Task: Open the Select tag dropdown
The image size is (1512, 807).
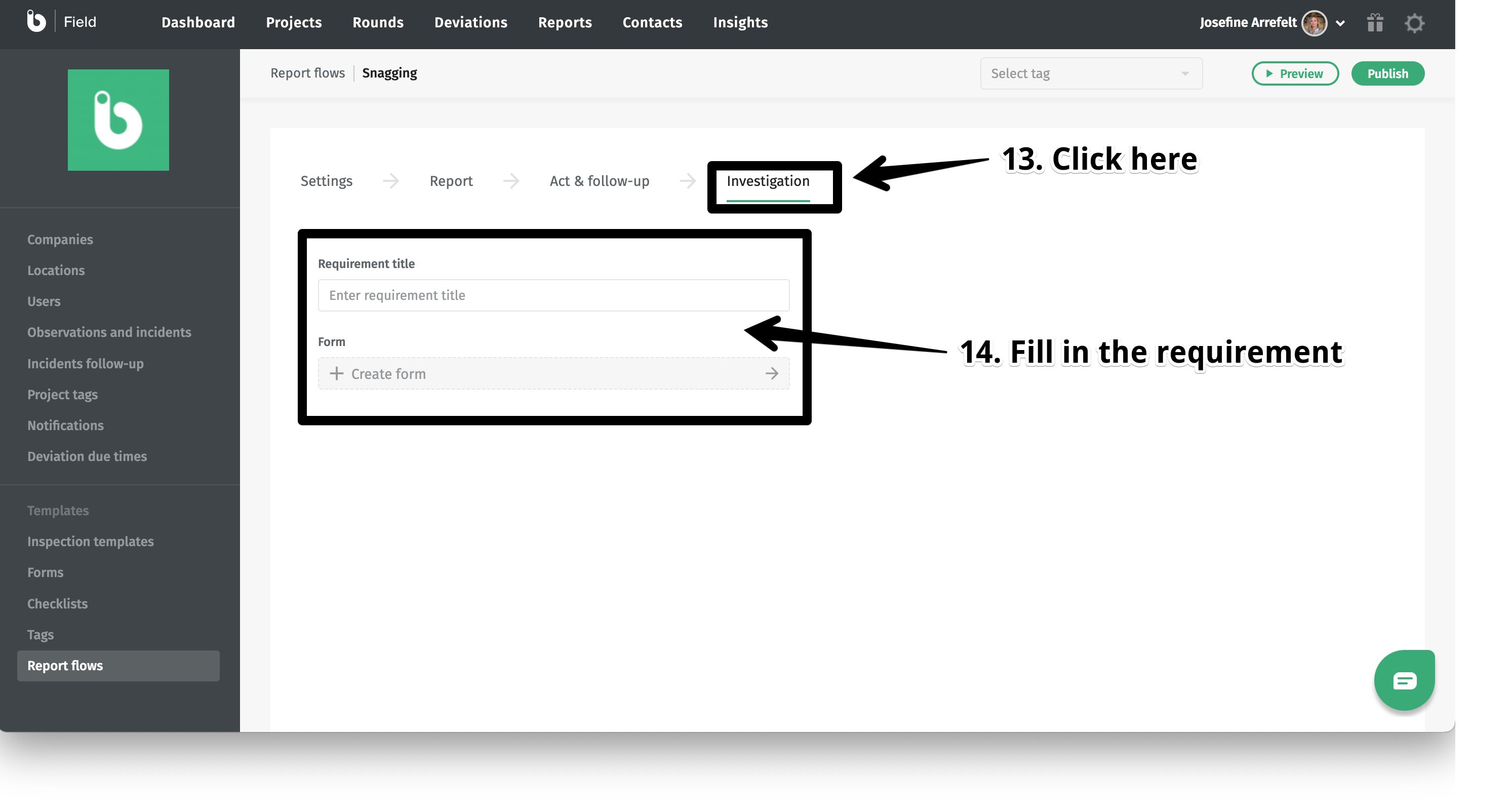Action: pos(1091,73)
